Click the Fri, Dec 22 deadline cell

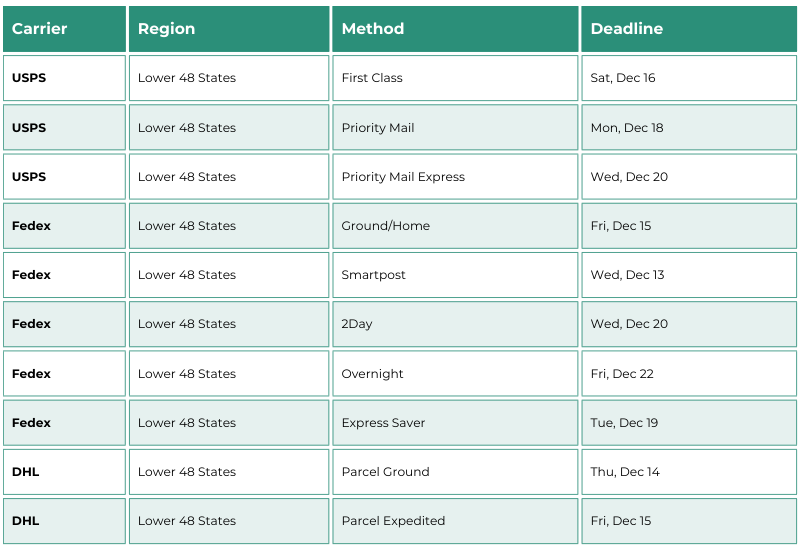[689, 373]
